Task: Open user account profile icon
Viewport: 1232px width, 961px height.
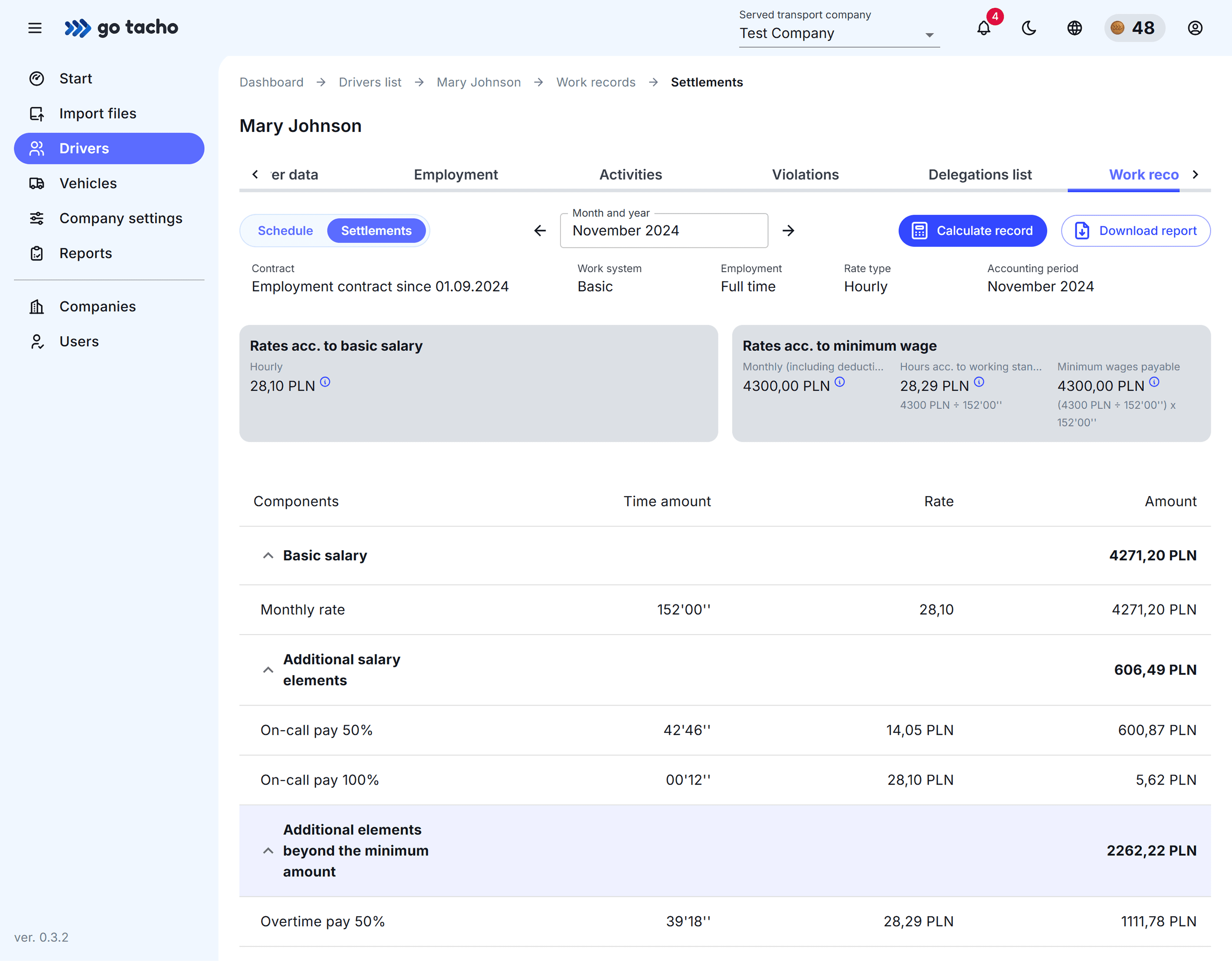Action: pyautogui.click(x=1195, y=28)
